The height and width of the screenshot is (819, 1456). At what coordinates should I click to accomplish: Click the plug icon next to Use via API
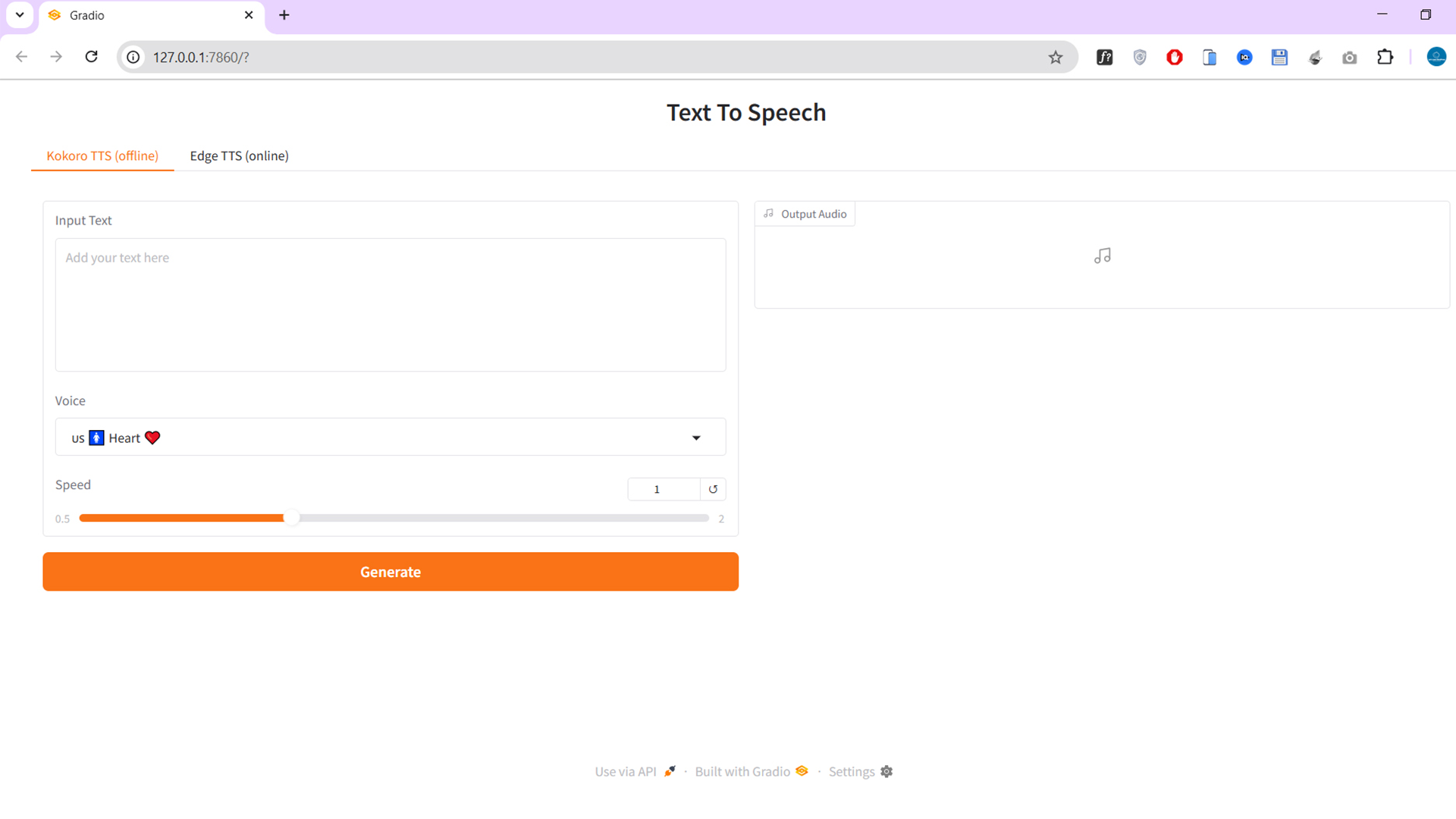click(x=669, y=770)
